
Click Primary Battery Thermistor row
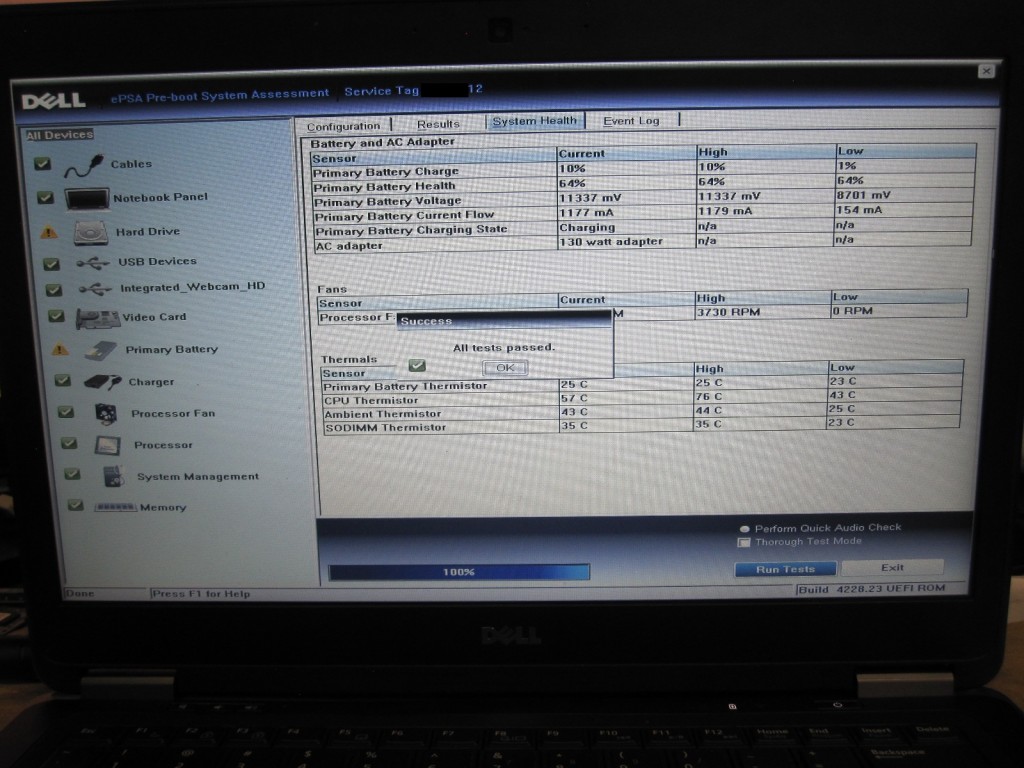(641, 384)
